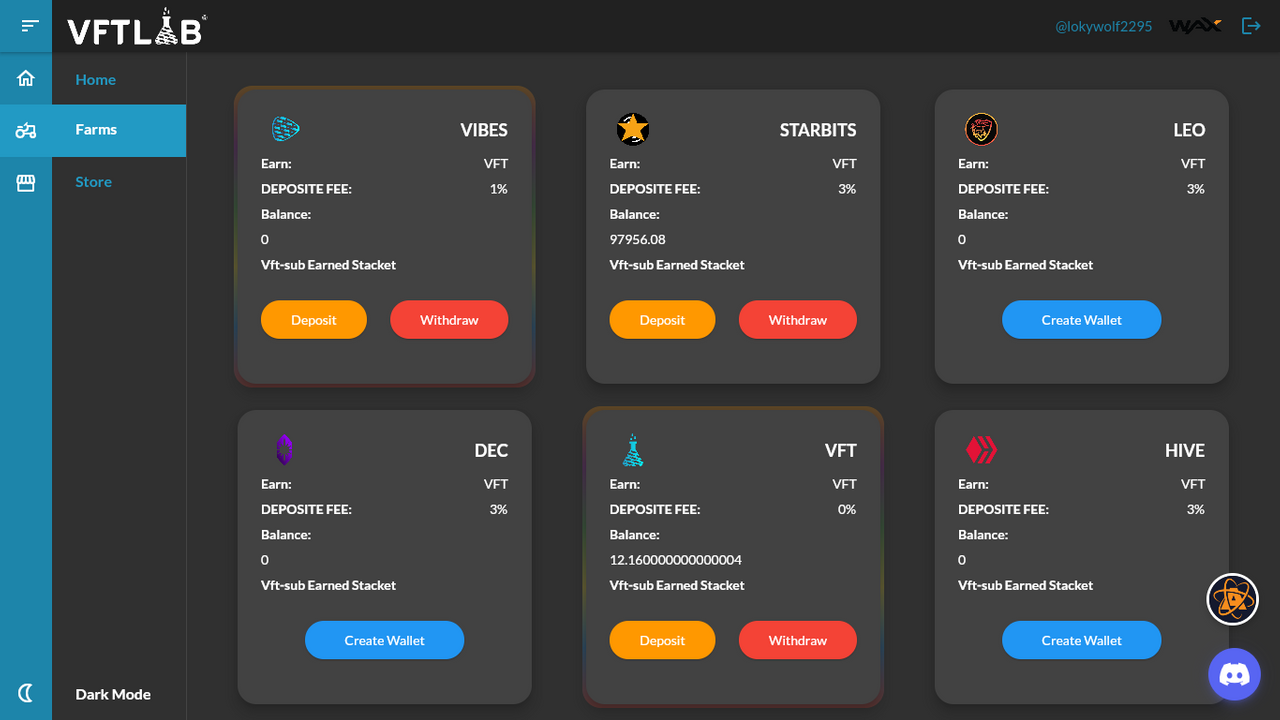1280x720 pixels.
Task: Create Wallet for the HIVE farm
Action: (x=1082, y=640)
